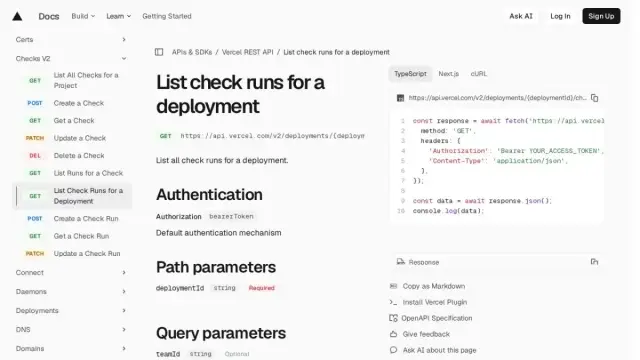This screenshot has height=360, width=640.
Task: Toggle the sidebar panel icon near breadcrumbs
Action: (x=159, y=52)
